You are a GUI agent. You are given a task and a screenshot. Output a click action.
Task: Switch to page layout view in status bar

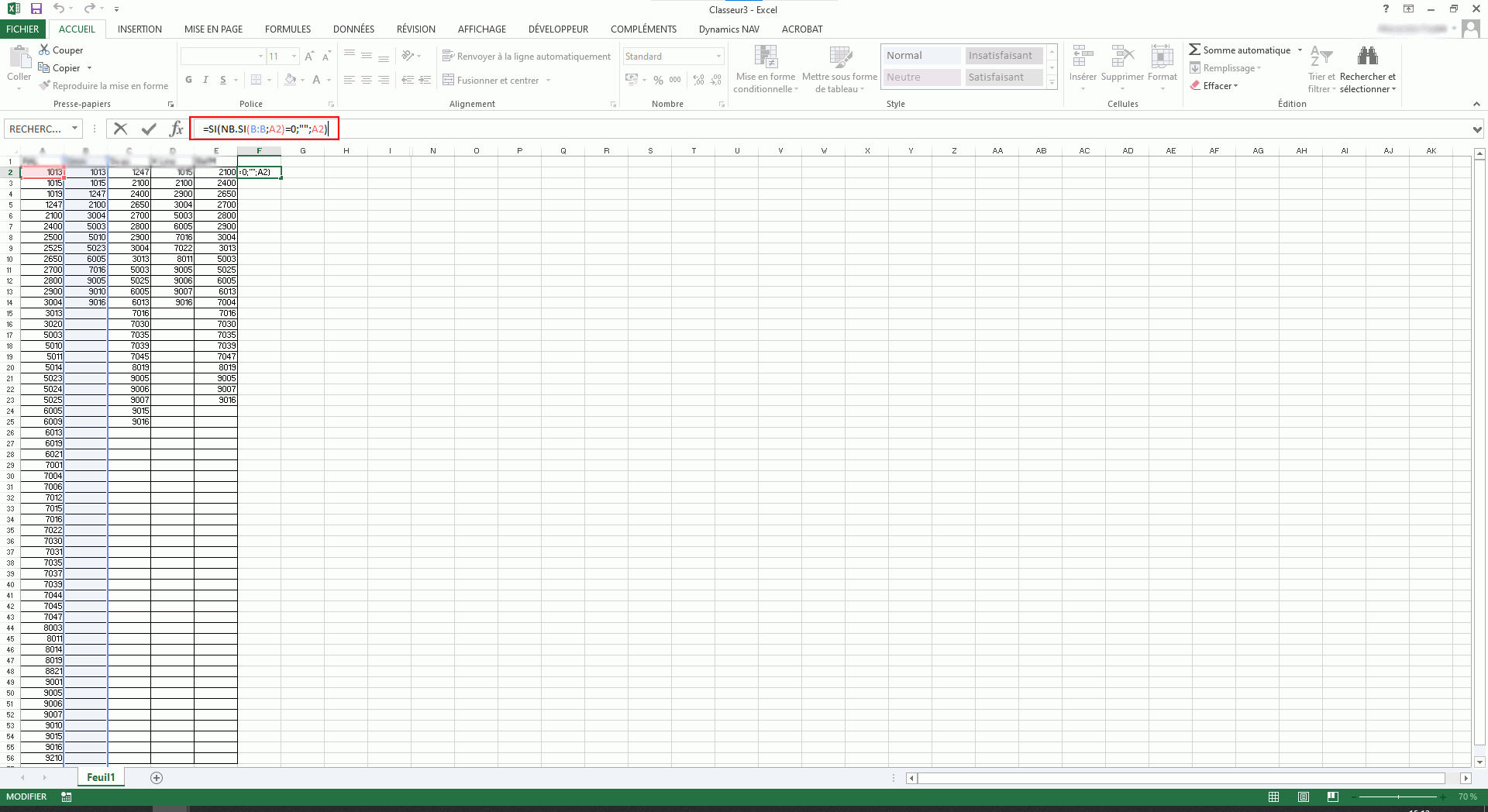coord(1303,797)
